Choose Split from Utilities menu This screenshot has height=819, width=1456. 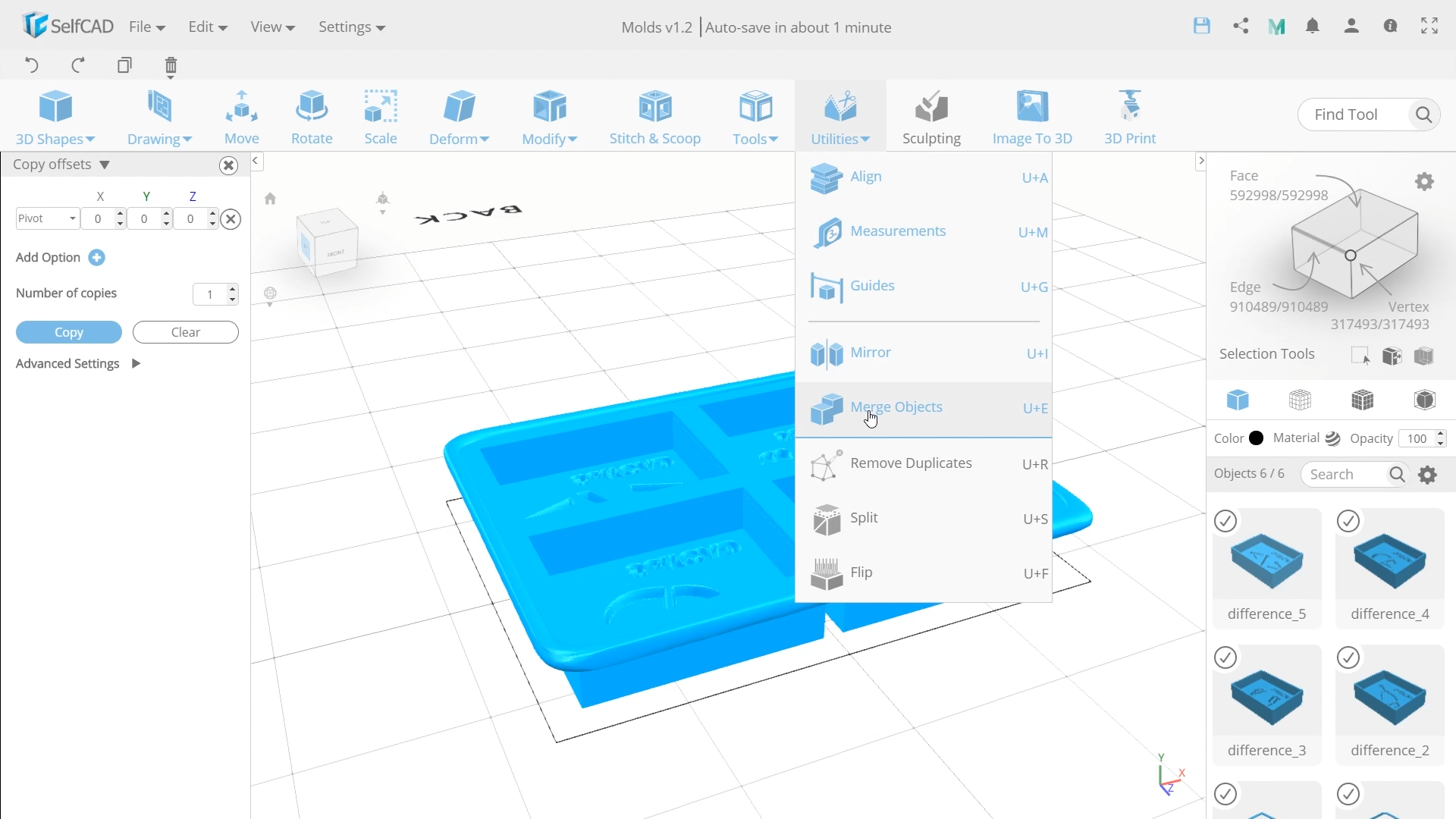[923, 519]
